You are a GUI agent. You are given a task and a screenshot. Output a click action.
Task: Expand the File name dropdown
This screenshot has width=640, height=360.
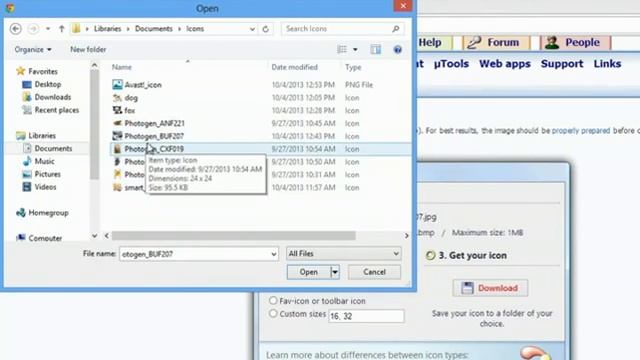(x=273, y=254)
